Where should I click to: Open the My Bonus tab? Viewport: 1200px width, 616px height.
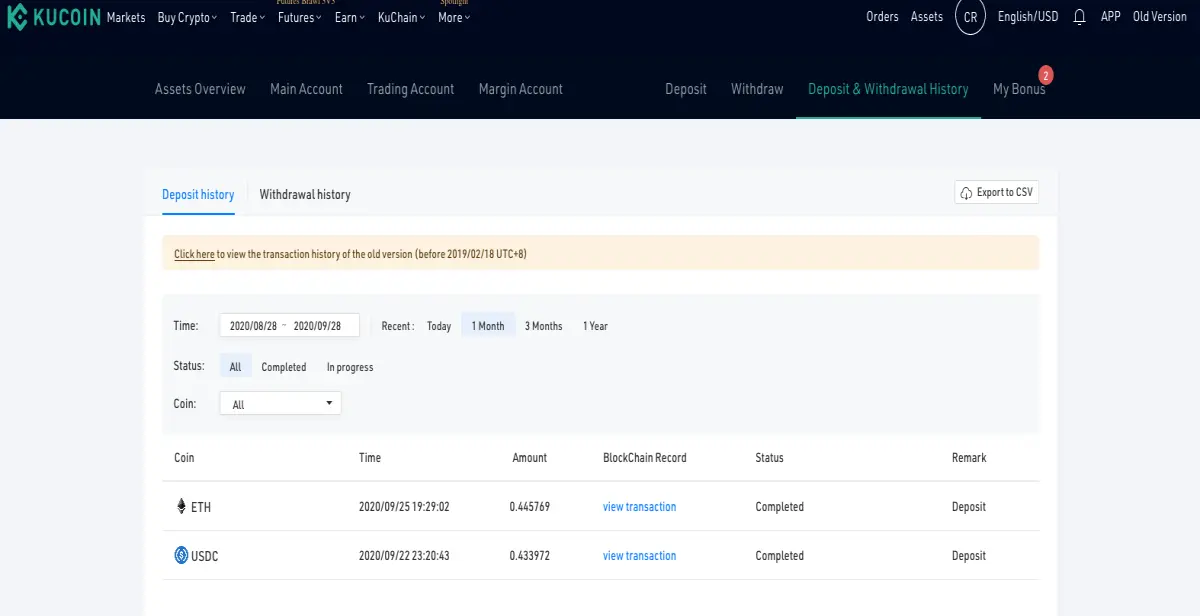pos(1019,89)
